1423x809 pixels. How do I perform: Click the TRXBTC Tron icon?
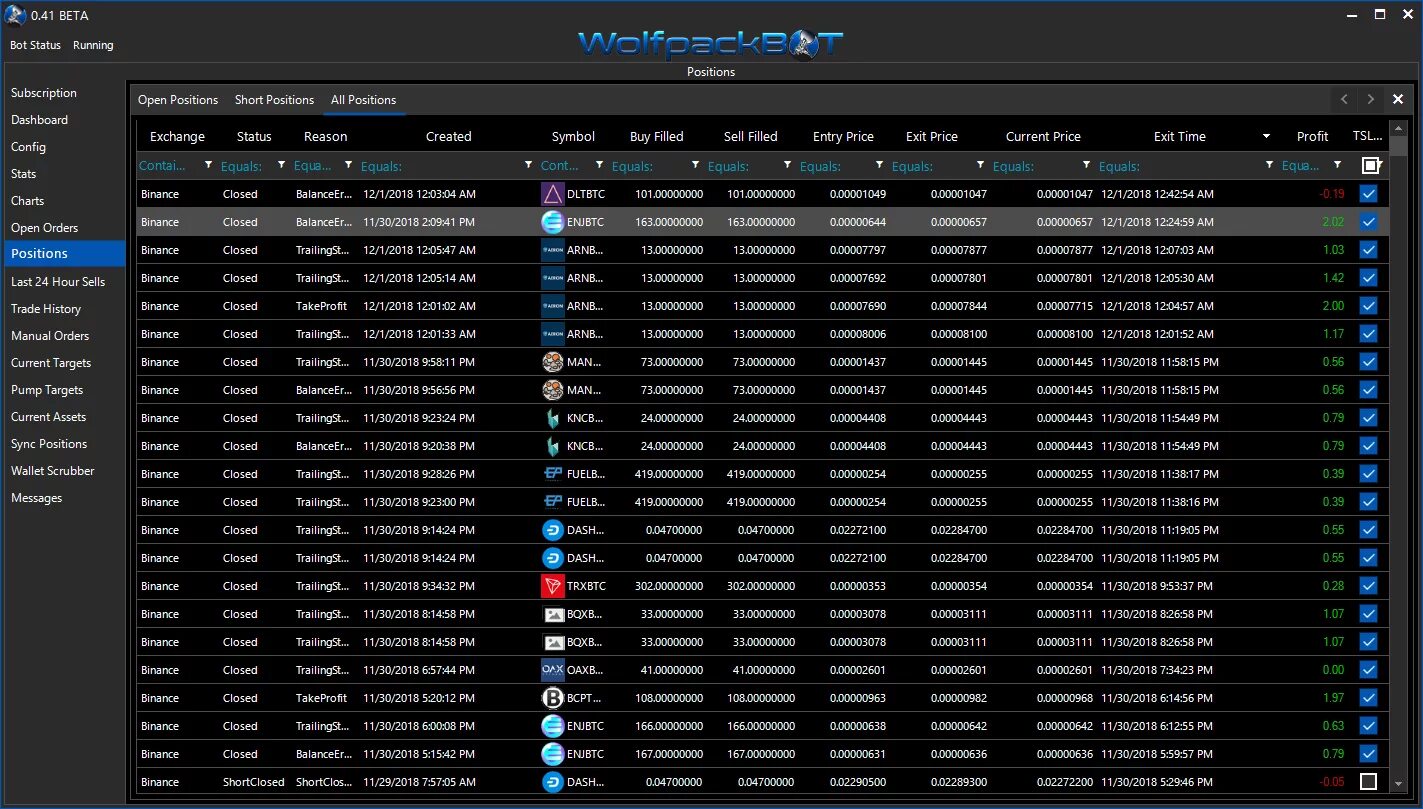553,586
